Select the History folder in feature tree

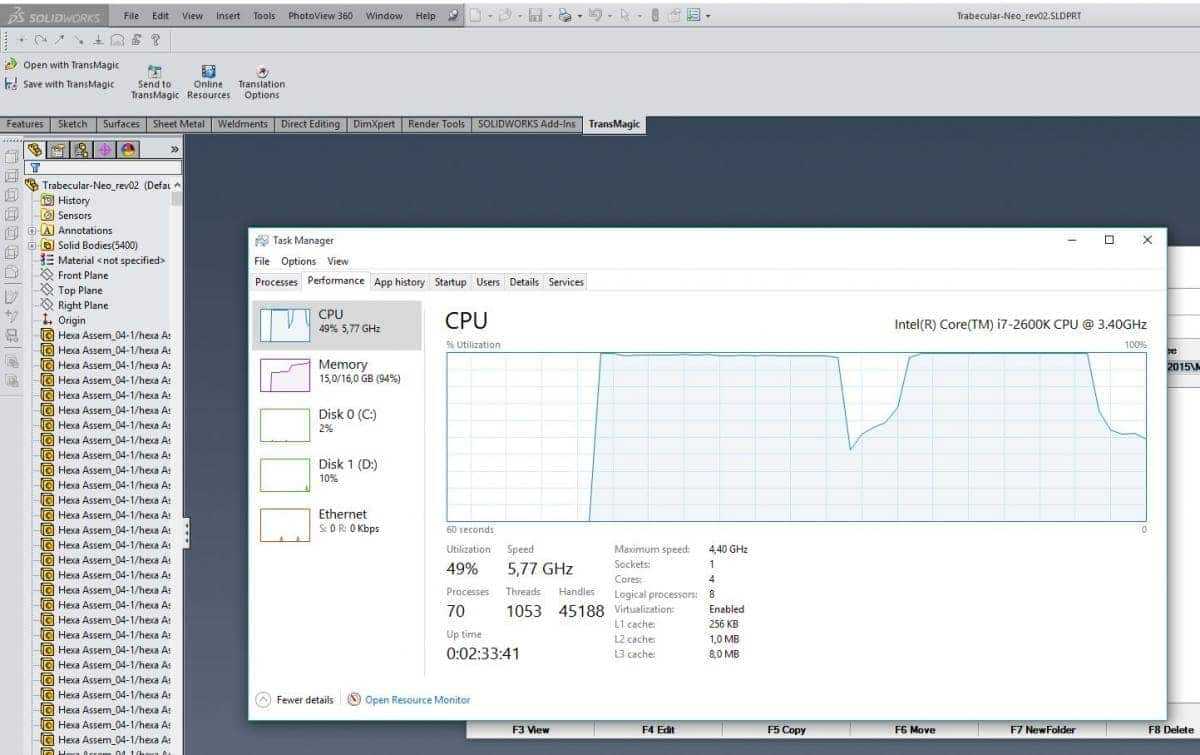[73, 200]
